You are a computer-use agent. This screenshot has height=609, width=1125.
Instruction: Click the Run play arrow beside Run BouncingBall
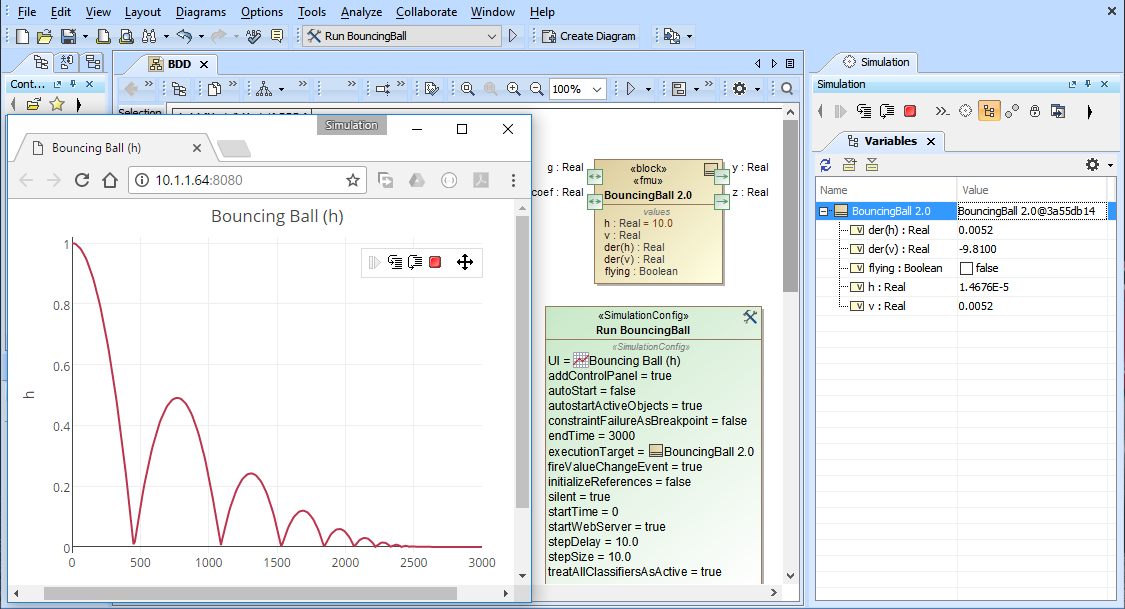pyautogui.click(x=513, y=36)
